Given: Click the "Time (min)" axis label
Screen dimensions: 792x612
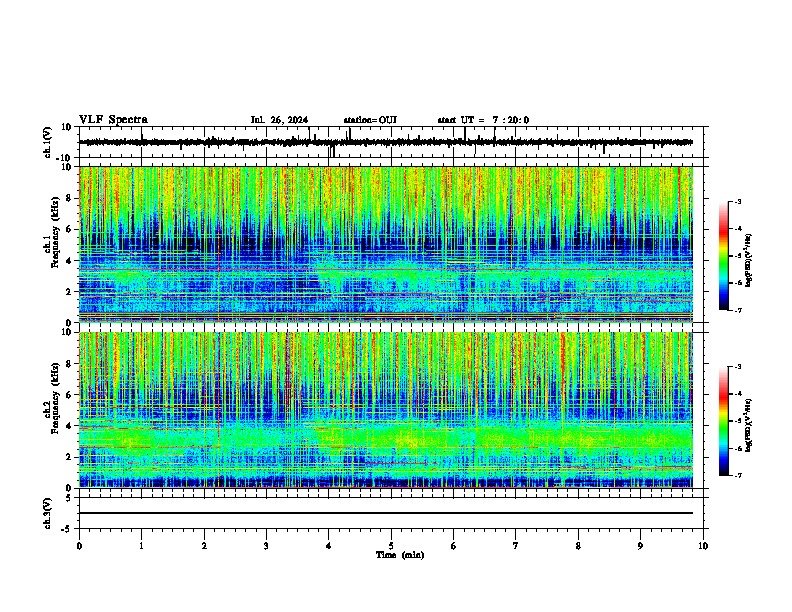Looking at the screenshot, I should tap(400, 555).
